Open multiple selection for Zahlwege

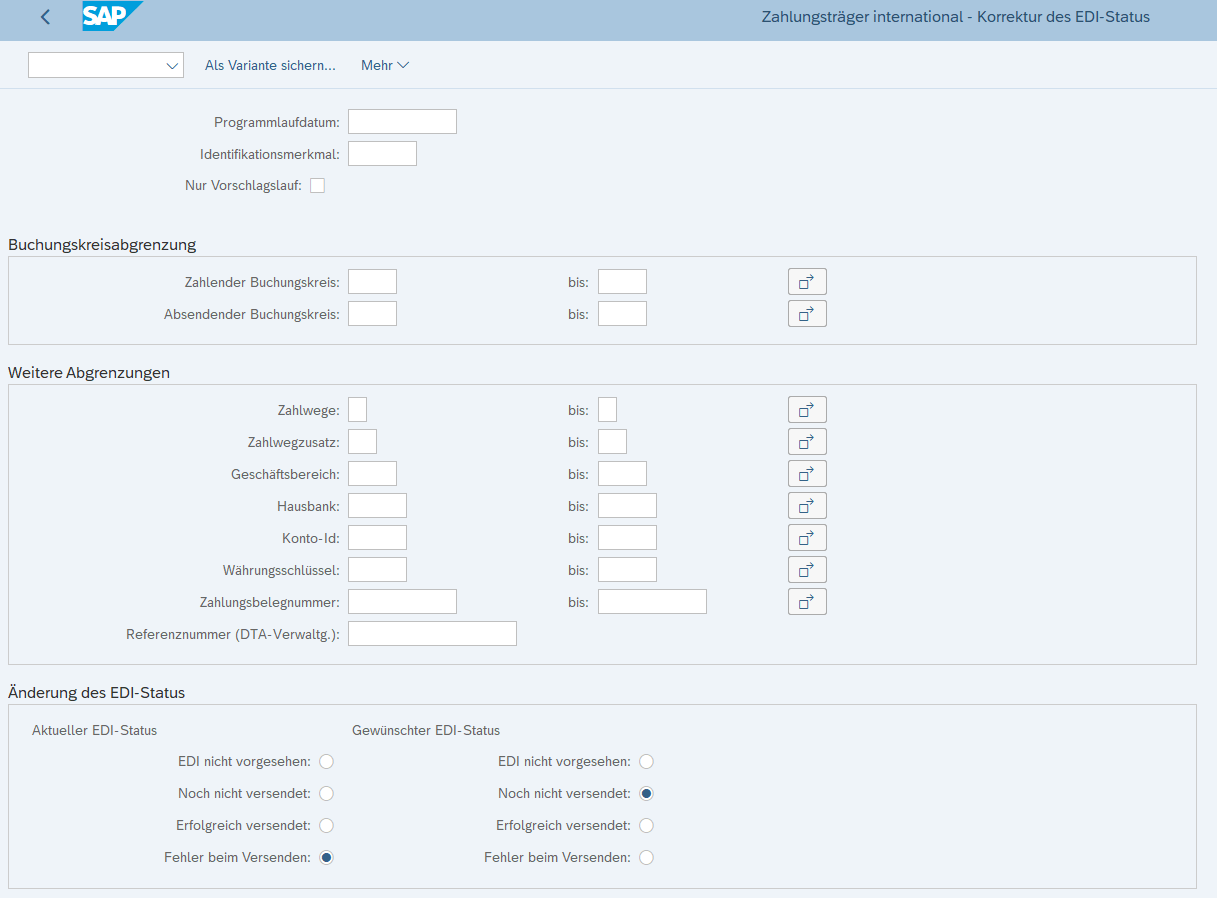[x=807, y=410]
